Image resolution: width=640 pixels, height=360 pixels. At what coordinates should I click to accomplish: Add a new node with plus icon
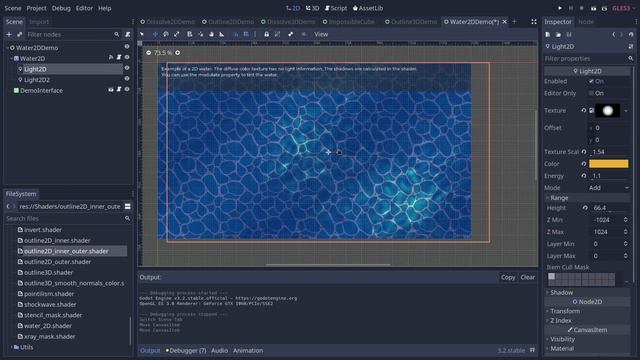point(9,35)
